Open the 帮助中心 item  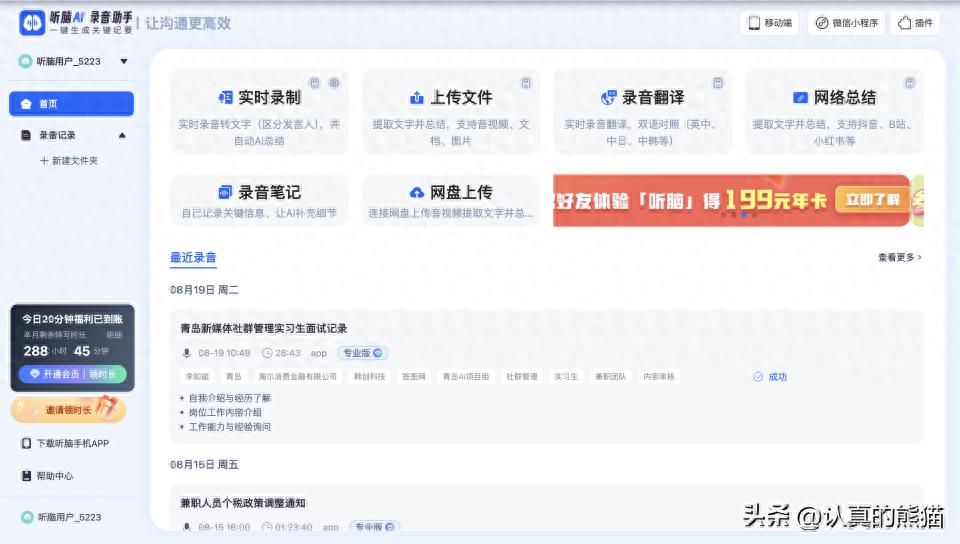[x=48, y=476]
